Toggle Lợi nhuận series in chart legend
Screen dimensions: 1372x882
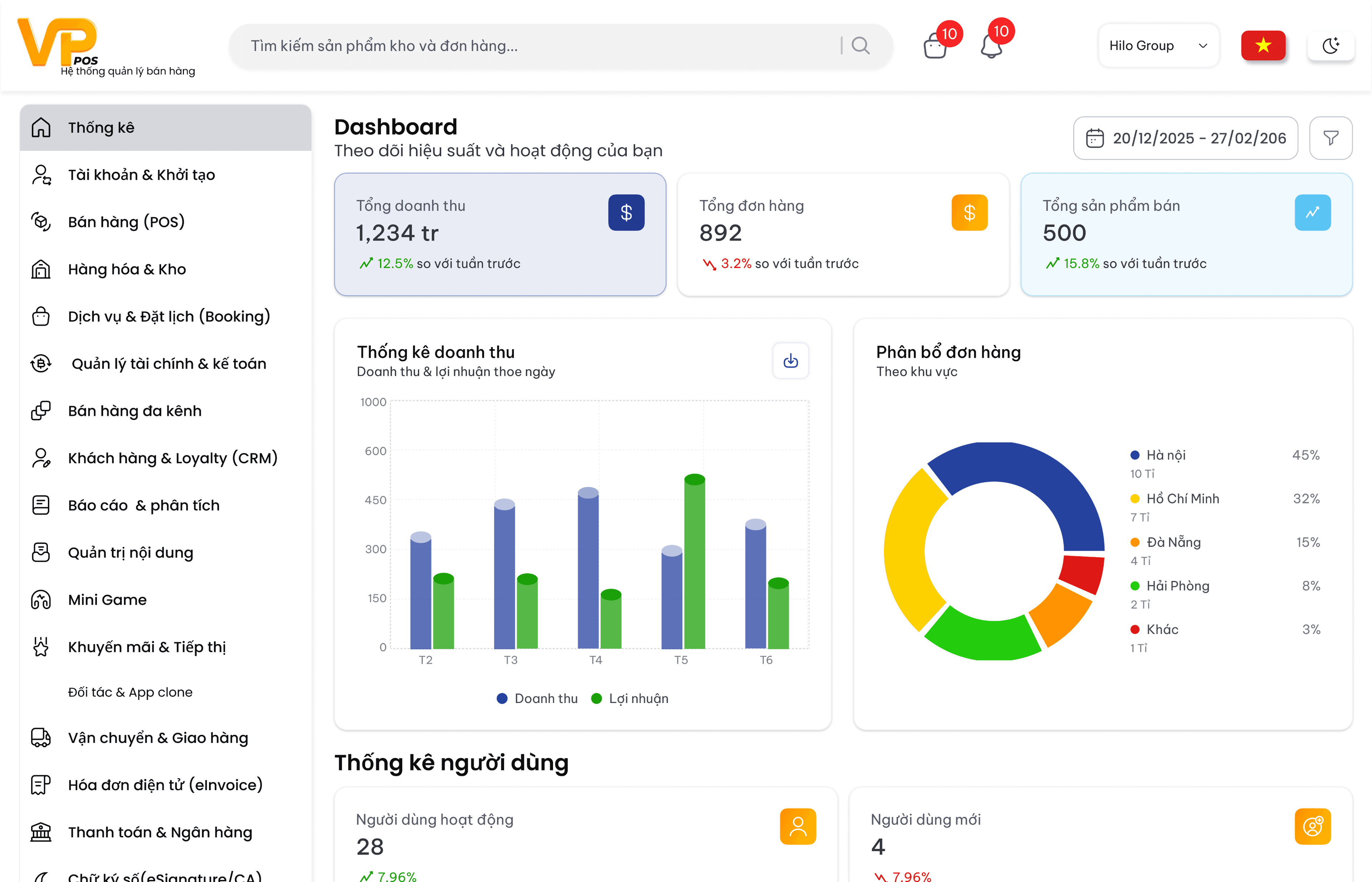tap(630, 698)
